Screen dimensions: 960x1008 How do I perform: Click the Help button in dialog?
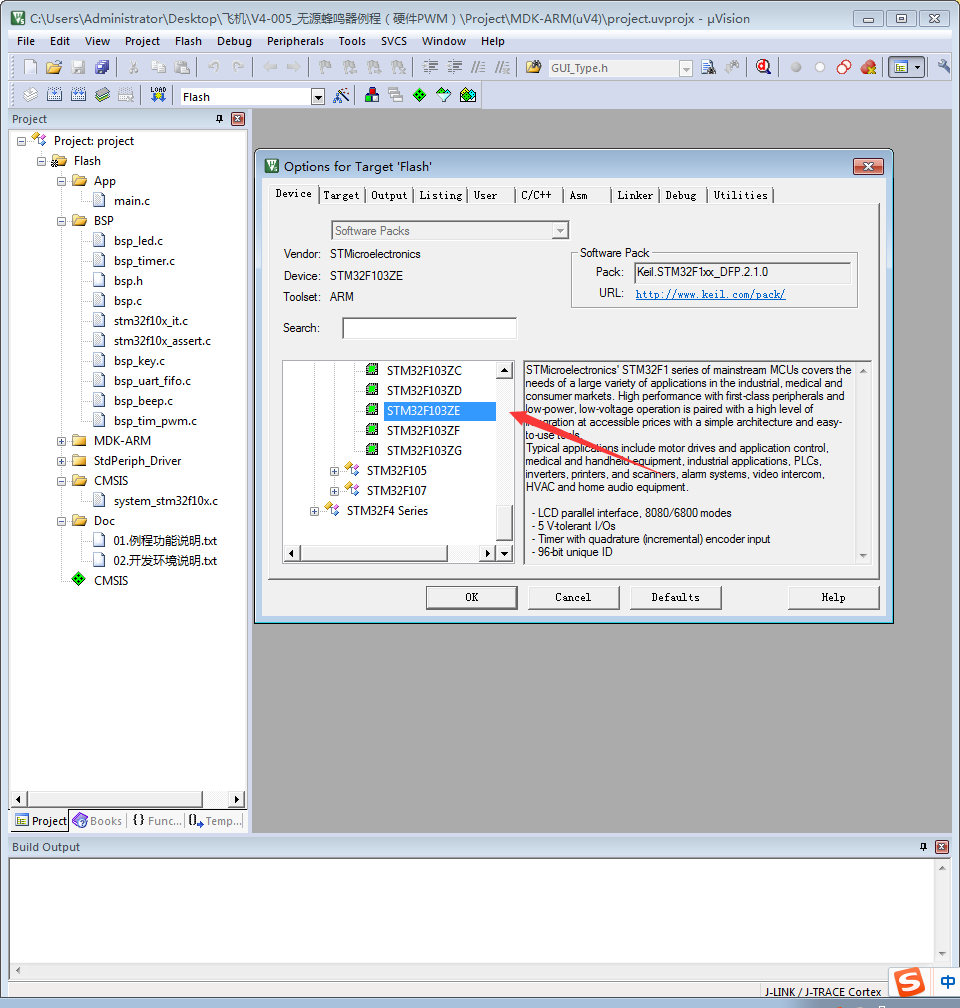coord(833,597)
